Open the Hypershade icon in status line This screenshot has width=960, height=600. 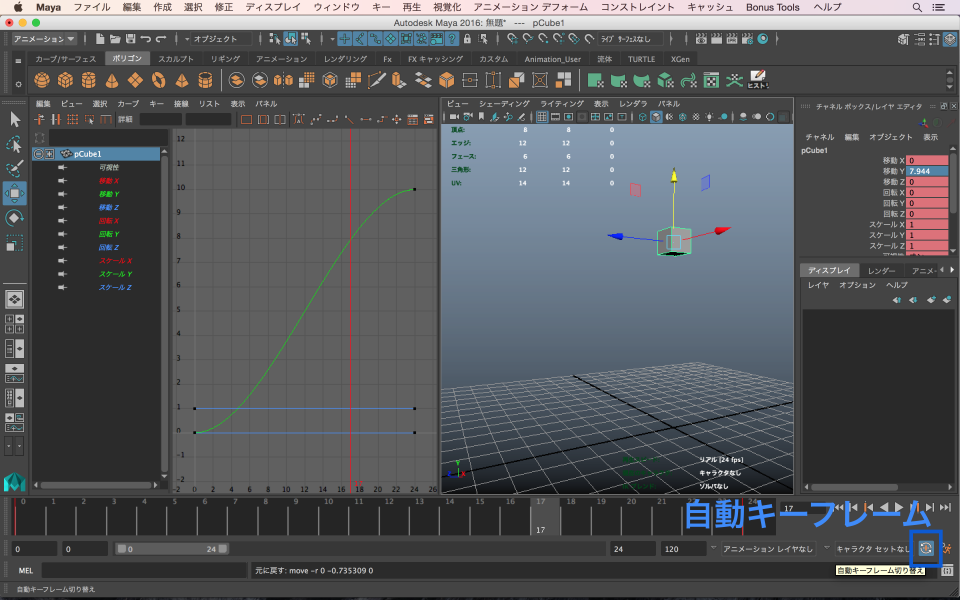coord(763,39)
